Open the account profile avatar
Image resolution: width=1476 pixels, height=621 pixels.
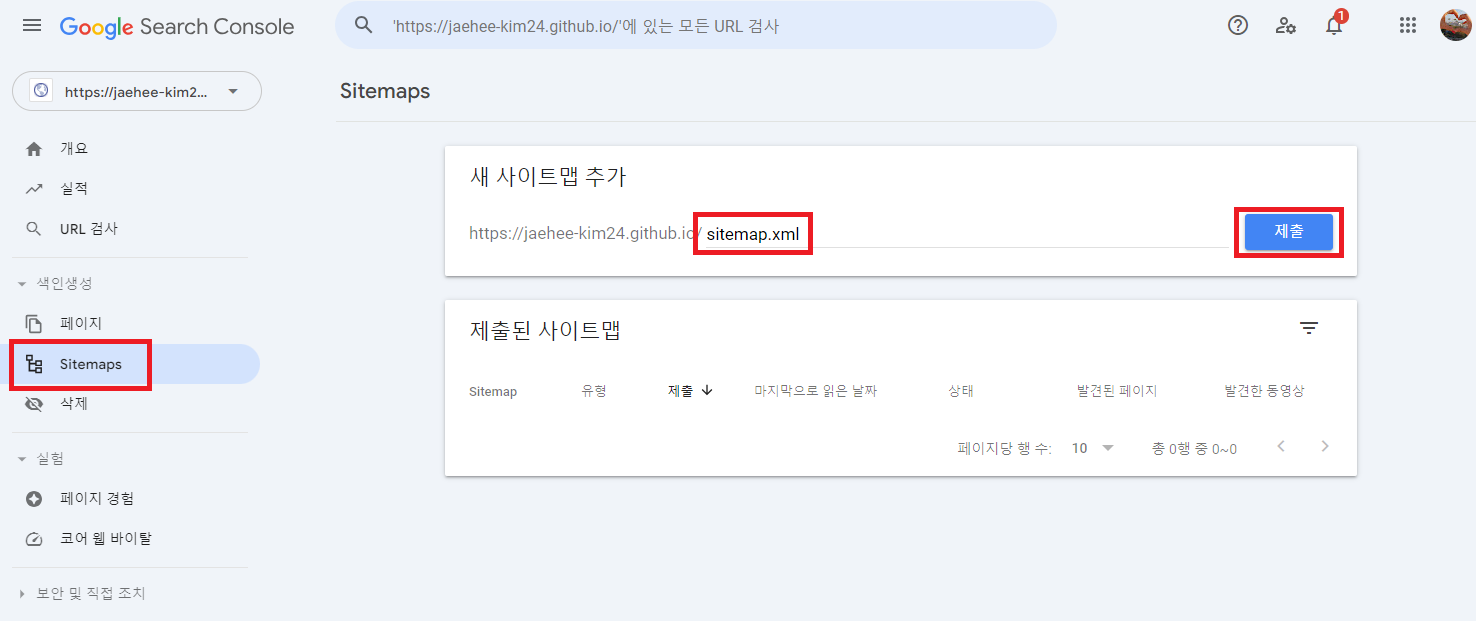[1455, 25]
